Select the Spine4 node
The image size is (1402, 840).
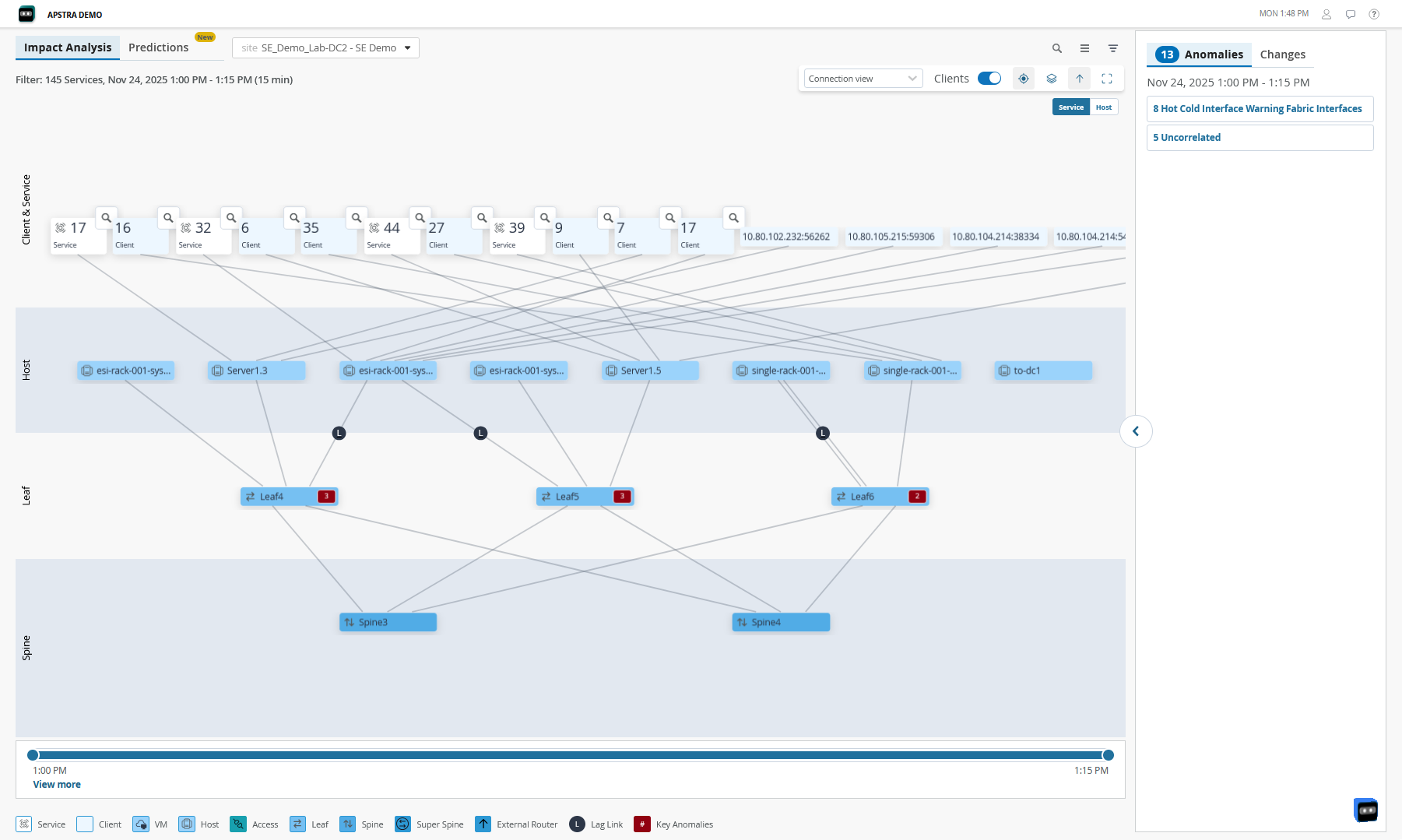pos(781,623)
